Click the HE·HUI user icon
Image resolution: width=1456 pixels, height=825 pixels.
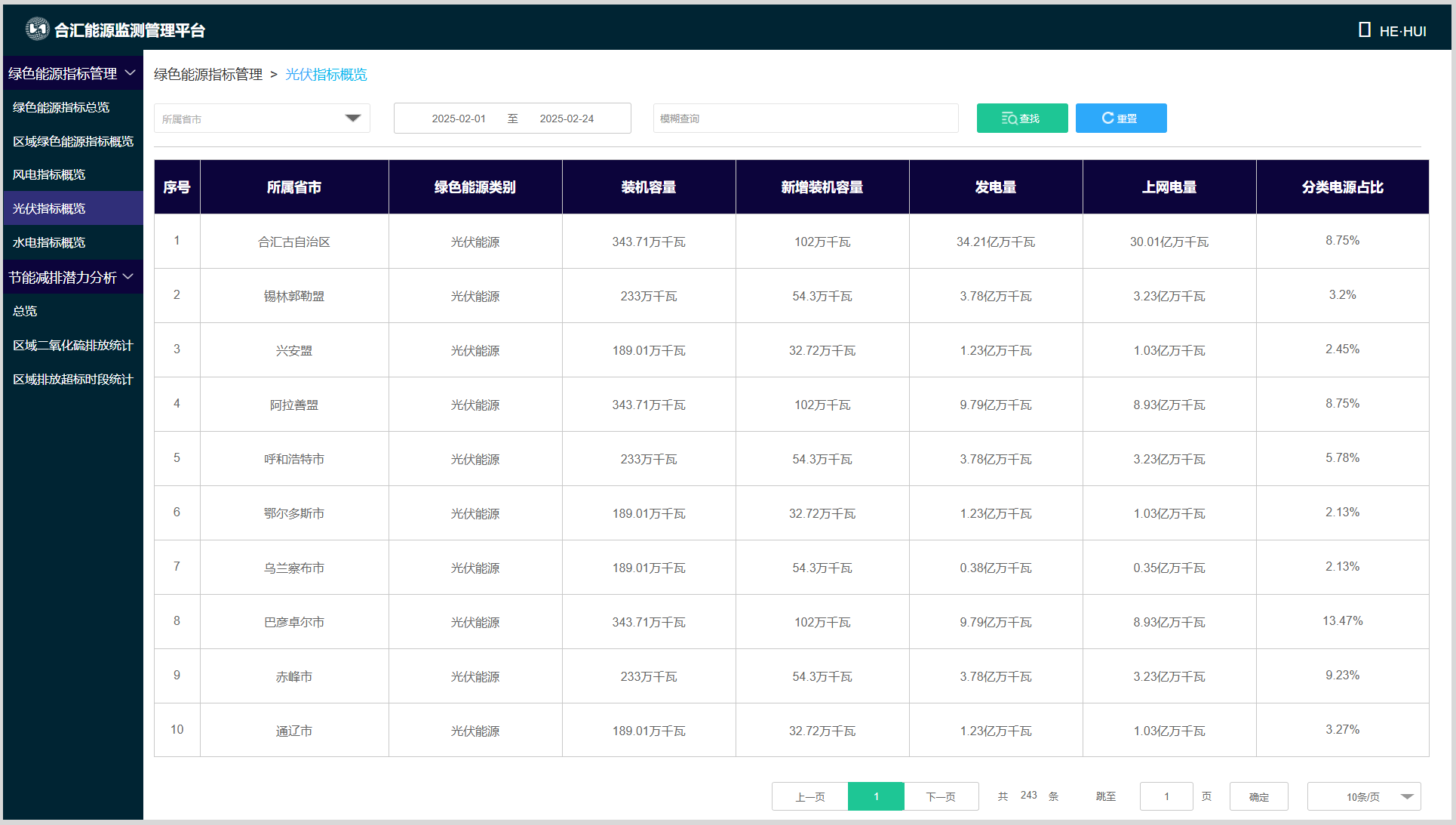click(1364, 30)
